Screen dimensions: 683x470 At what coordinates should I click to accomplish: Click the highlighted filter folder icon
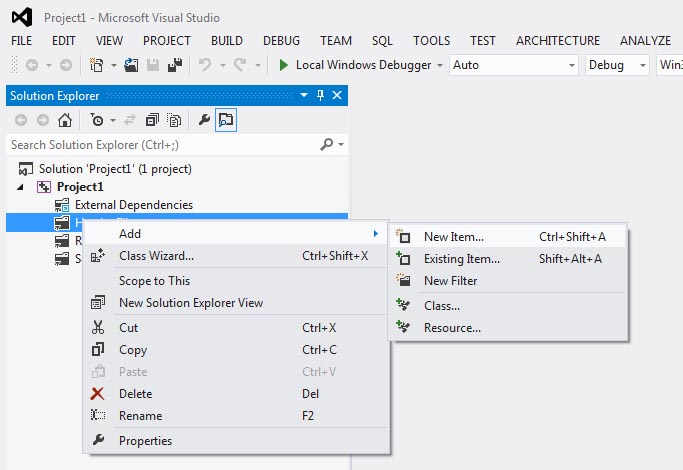coord(61,223)
